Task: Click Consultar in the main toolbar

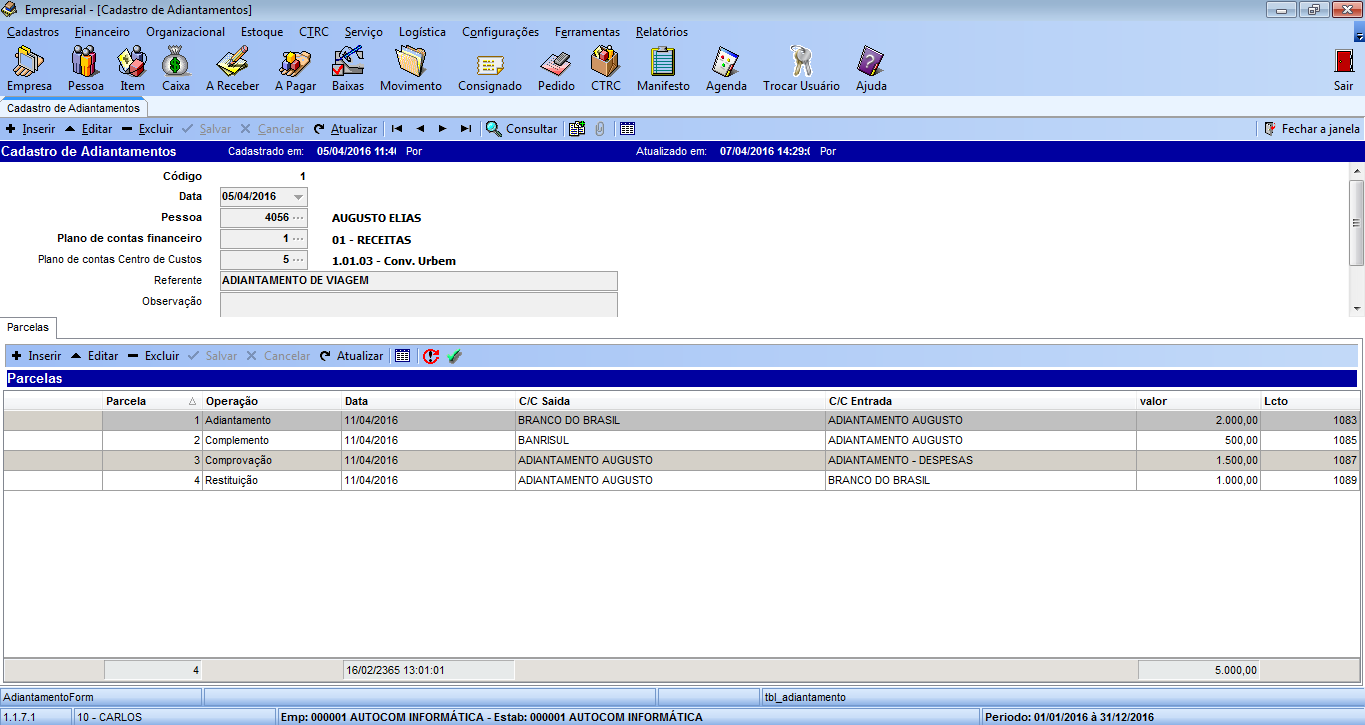Action: tap(521, 129)
